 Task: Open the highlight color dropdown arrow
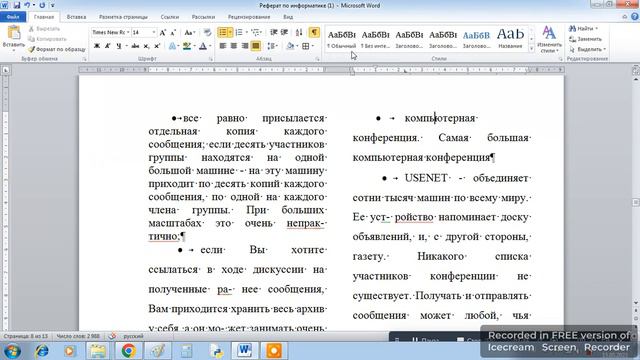coord(194,46)
